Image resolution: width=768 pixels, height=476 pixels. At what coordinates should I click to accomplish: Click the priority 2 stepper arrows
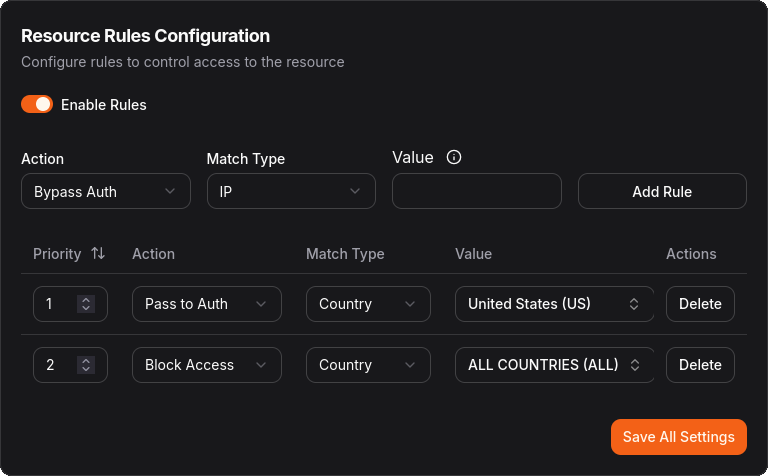[87, 365]
